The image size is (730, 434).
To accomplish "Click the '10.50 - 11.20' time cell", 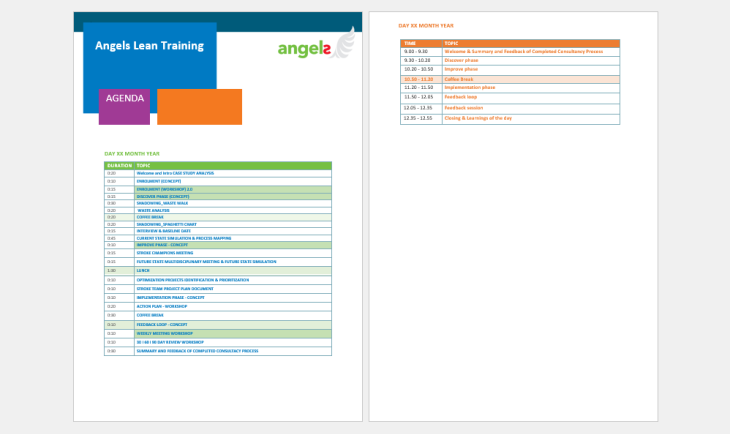I will (419, 80).
